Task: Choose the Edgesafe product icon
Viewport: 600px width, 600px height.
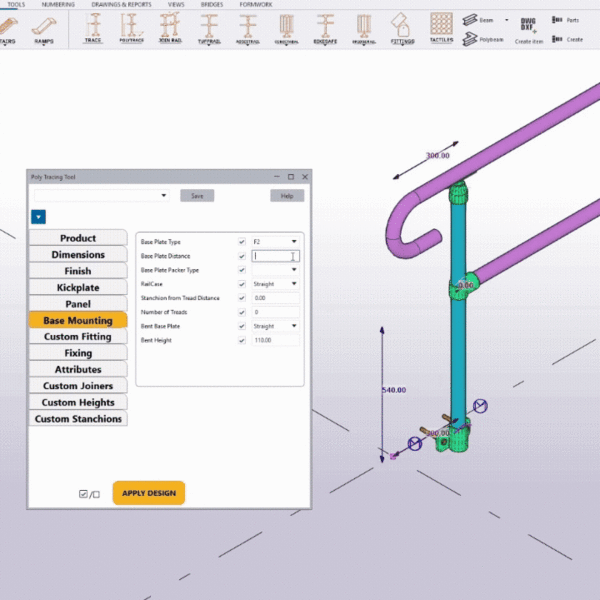Action: point(325,29)
